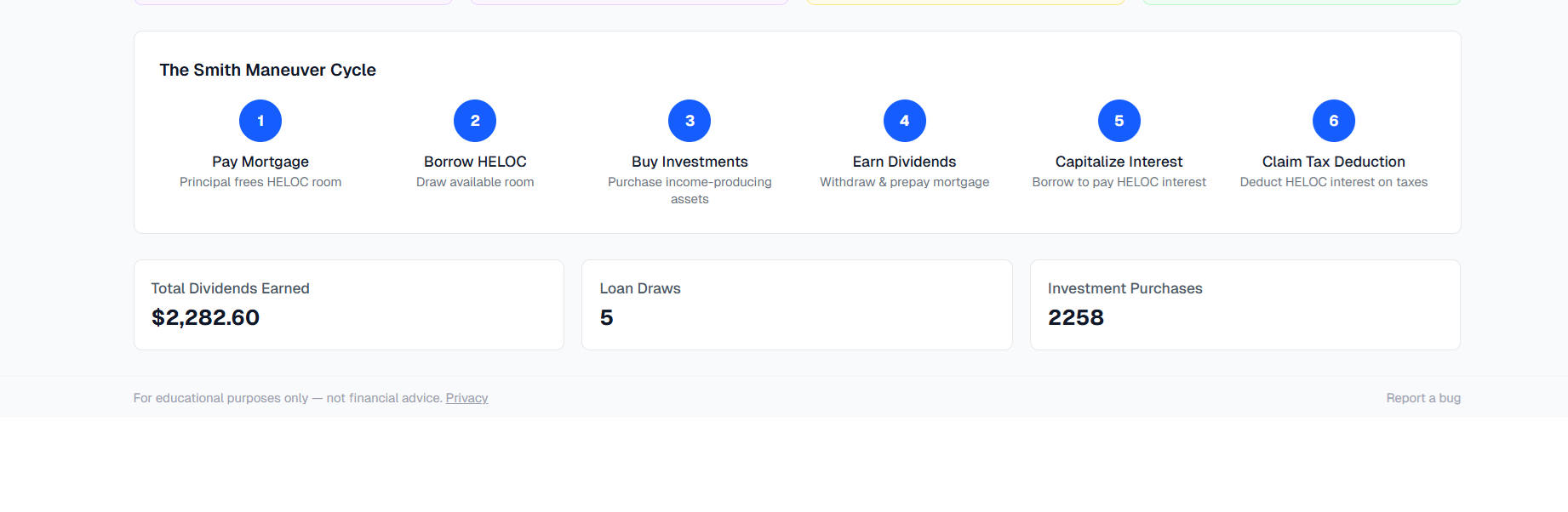Image resolution: width=1568 pixels, height=512 pixels.
Task: Open the Investment Purchases stat card
Action: click(1245, 304)
